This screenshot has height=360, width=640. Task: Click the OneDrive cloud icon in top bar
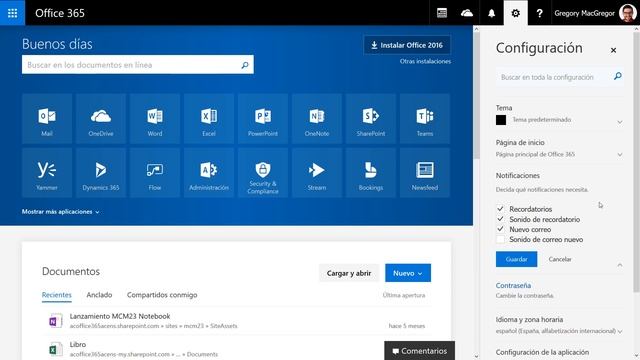467,13
